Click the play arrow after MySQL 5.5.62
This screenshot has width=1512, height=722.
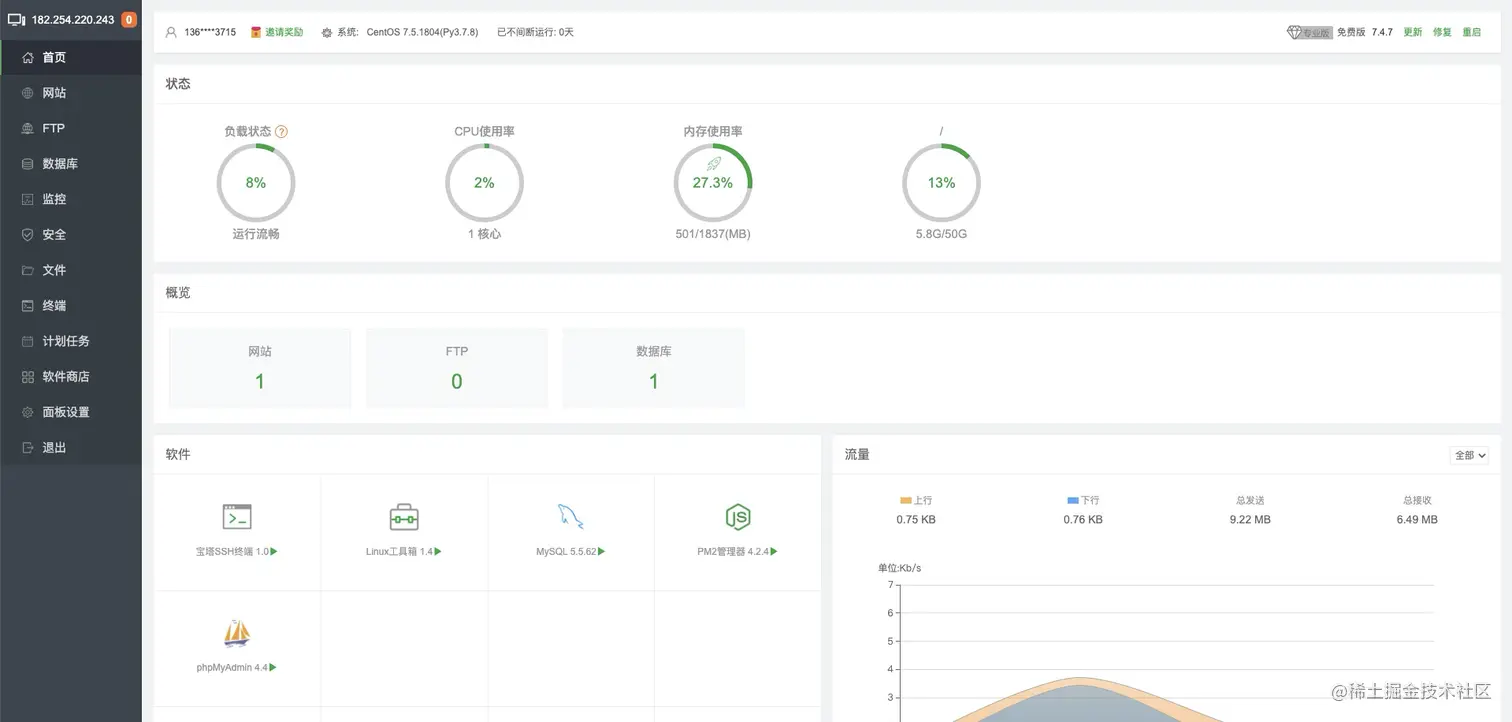tap(601, 551)
